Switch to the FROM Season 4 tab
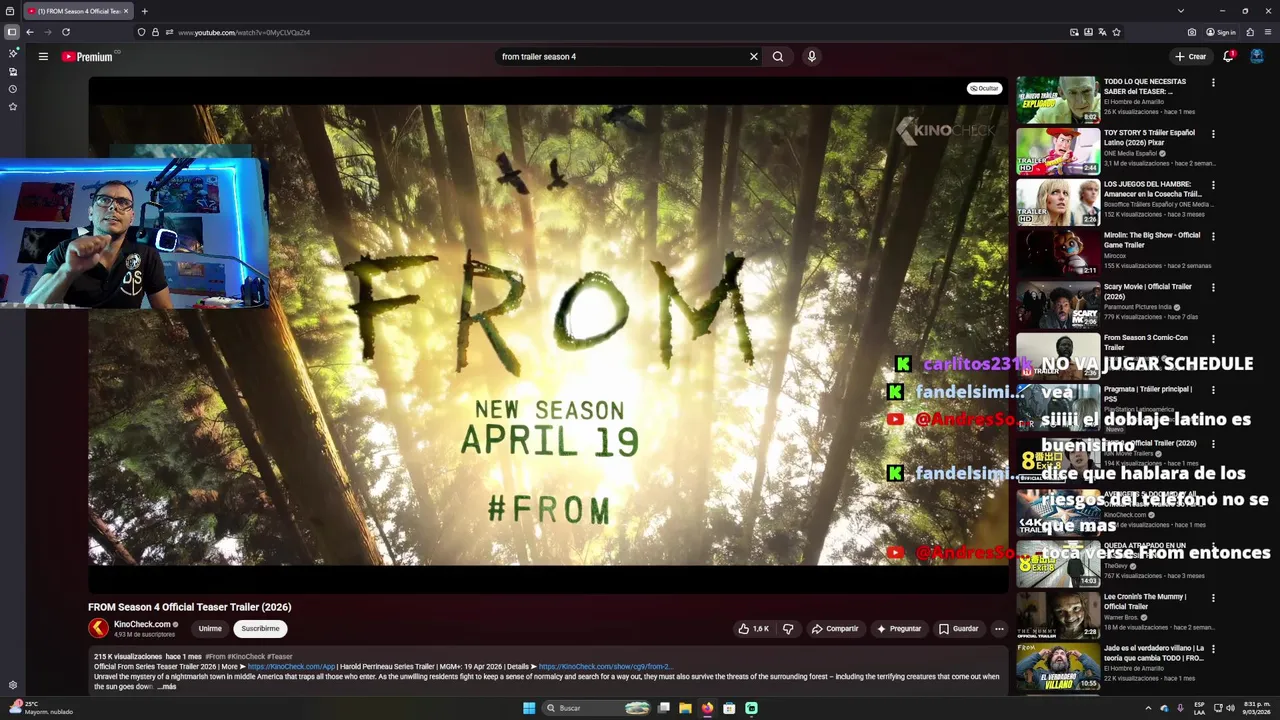 (x=78, y=11)
